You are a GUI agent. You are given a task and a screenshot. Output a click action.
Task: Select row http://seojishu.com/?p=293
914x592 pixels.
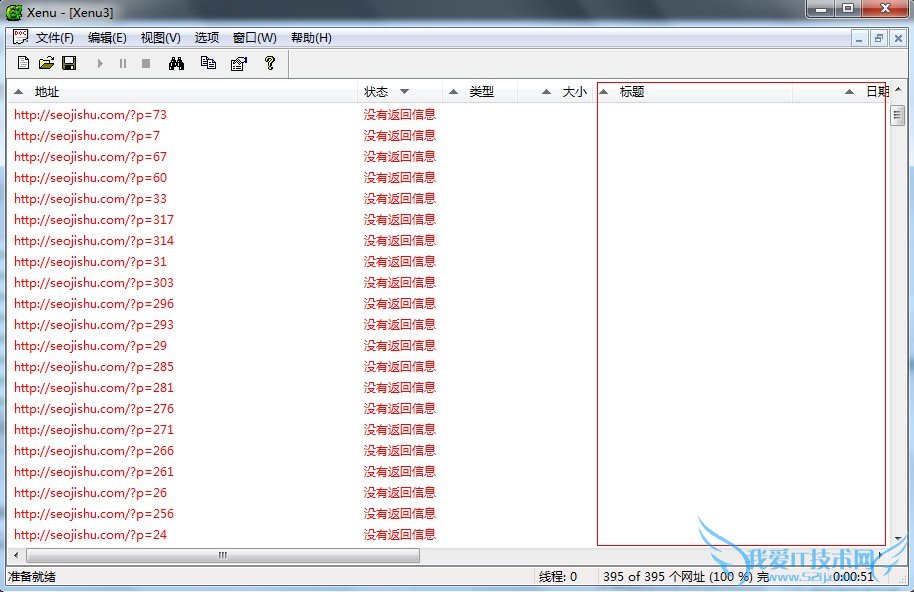point(94,325)
